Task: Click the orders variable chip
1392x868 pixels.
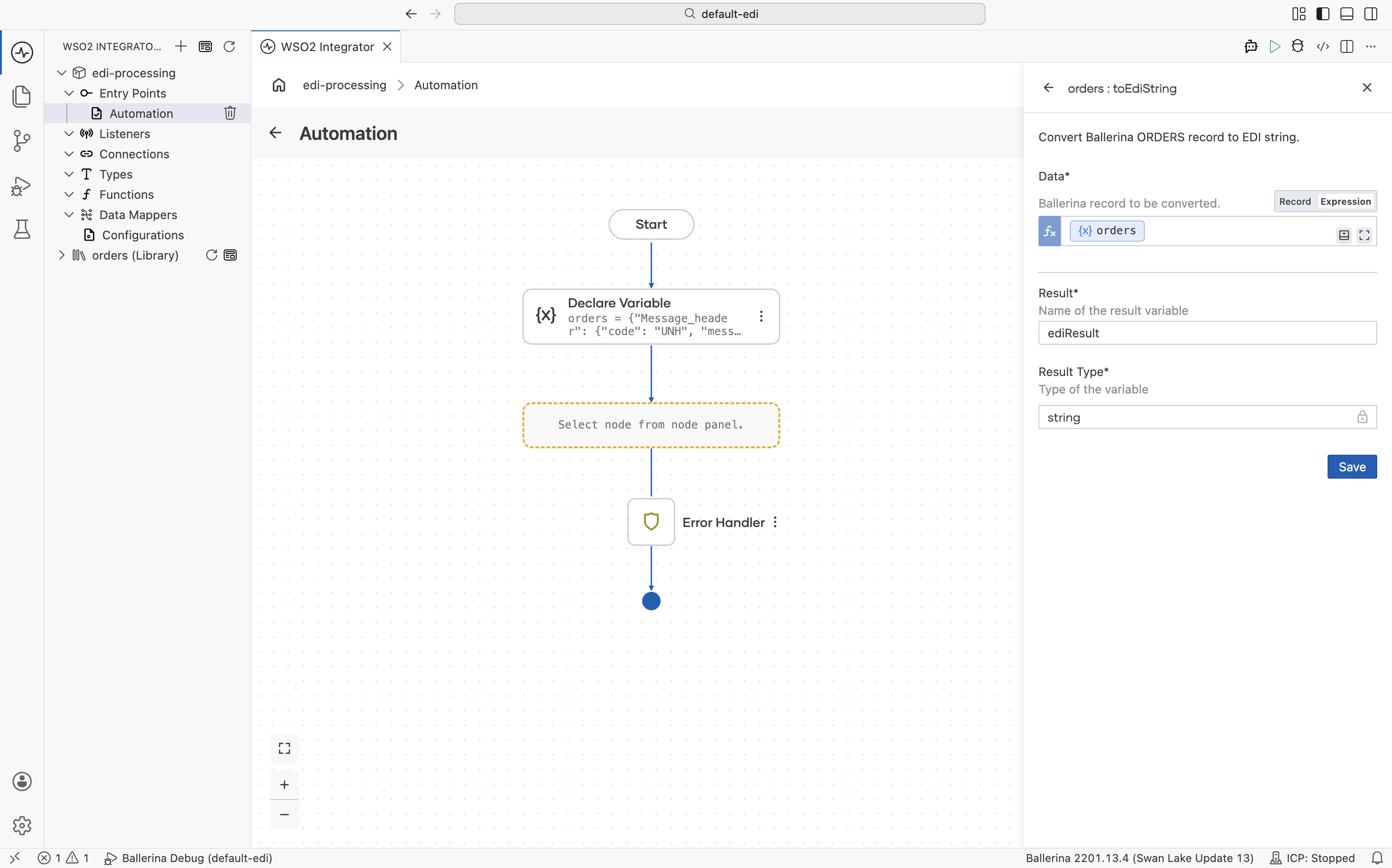Action: (1107, 231)
